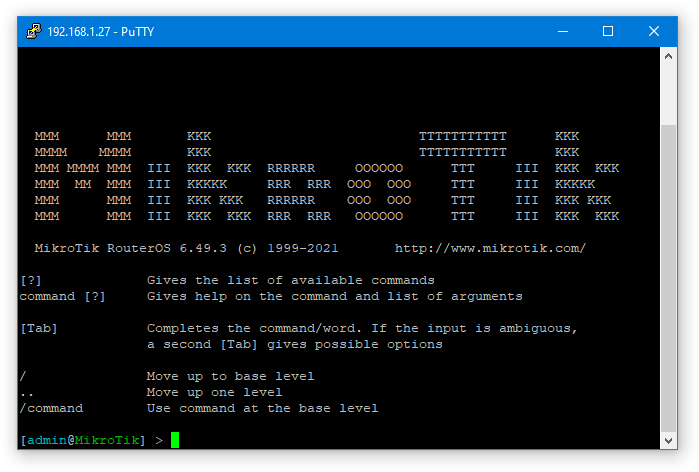The width and height of the screenshot is (699, 472).
Task: Click the 'MikroTik' hostname in the prompt
Action: 107,440
